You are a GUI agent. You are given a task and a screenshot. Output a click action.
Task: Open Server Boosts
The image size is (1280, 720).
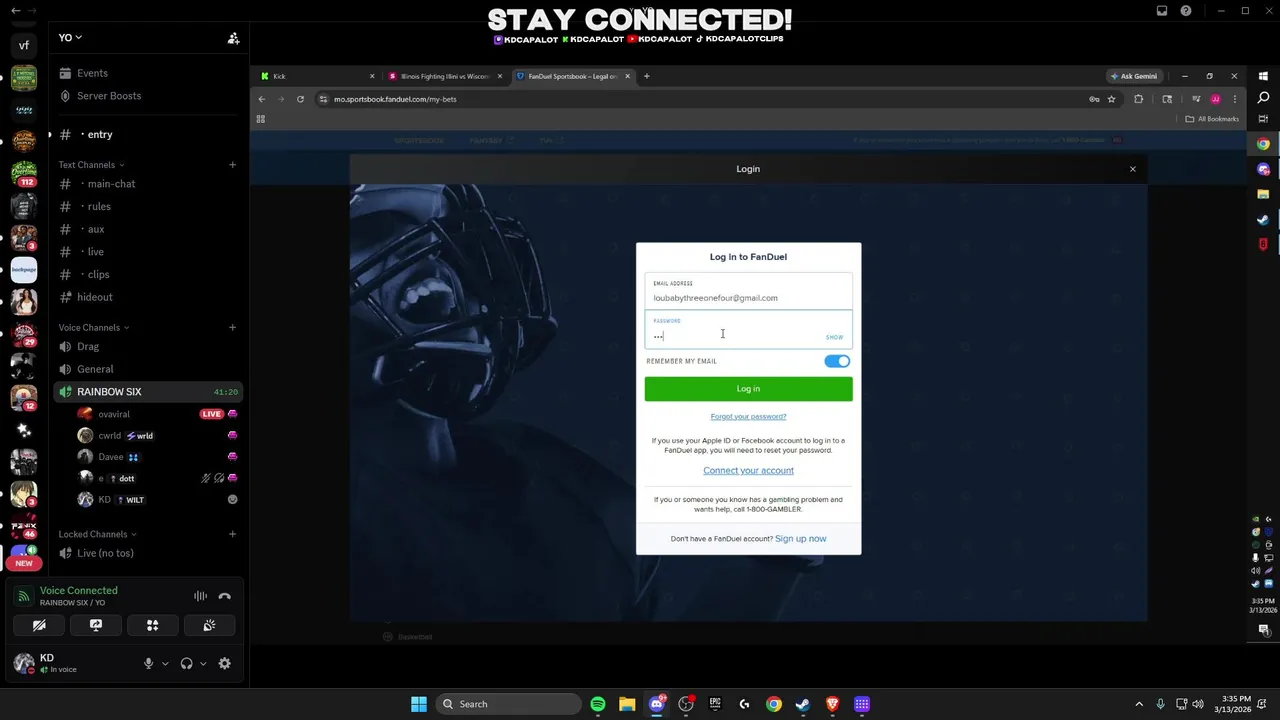(x=147, y=96)
